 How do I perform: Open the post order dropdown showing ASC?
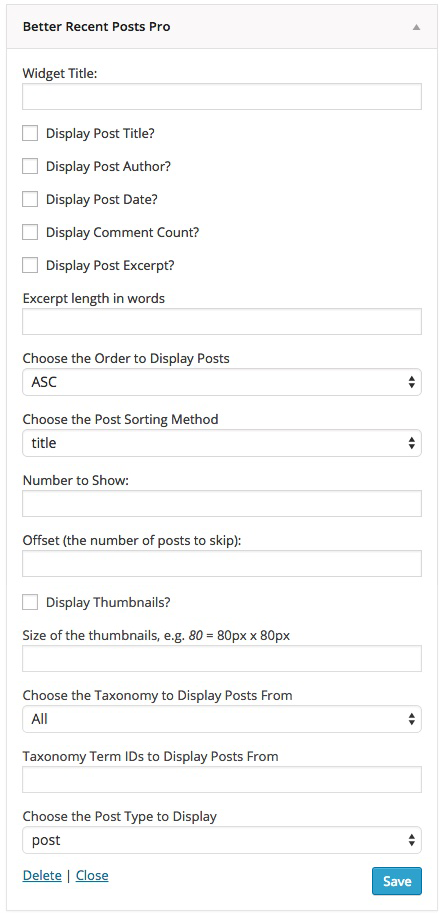(x=221, y=382)
